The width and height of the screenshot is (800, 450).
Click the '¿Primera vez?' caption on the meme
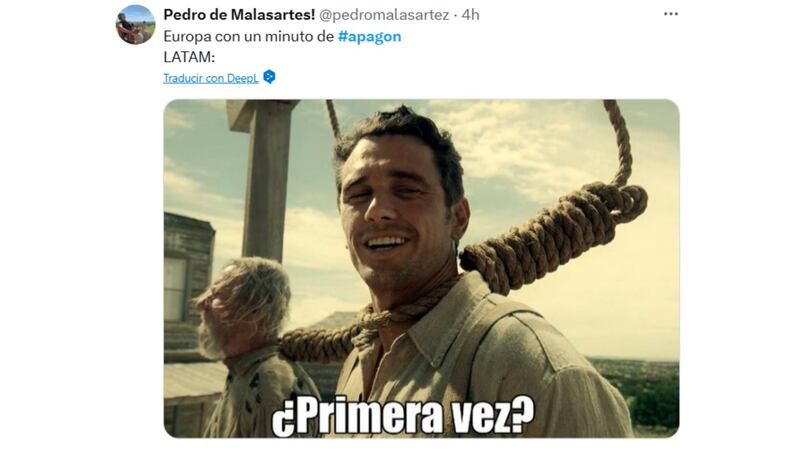click(x=403, y=416)
